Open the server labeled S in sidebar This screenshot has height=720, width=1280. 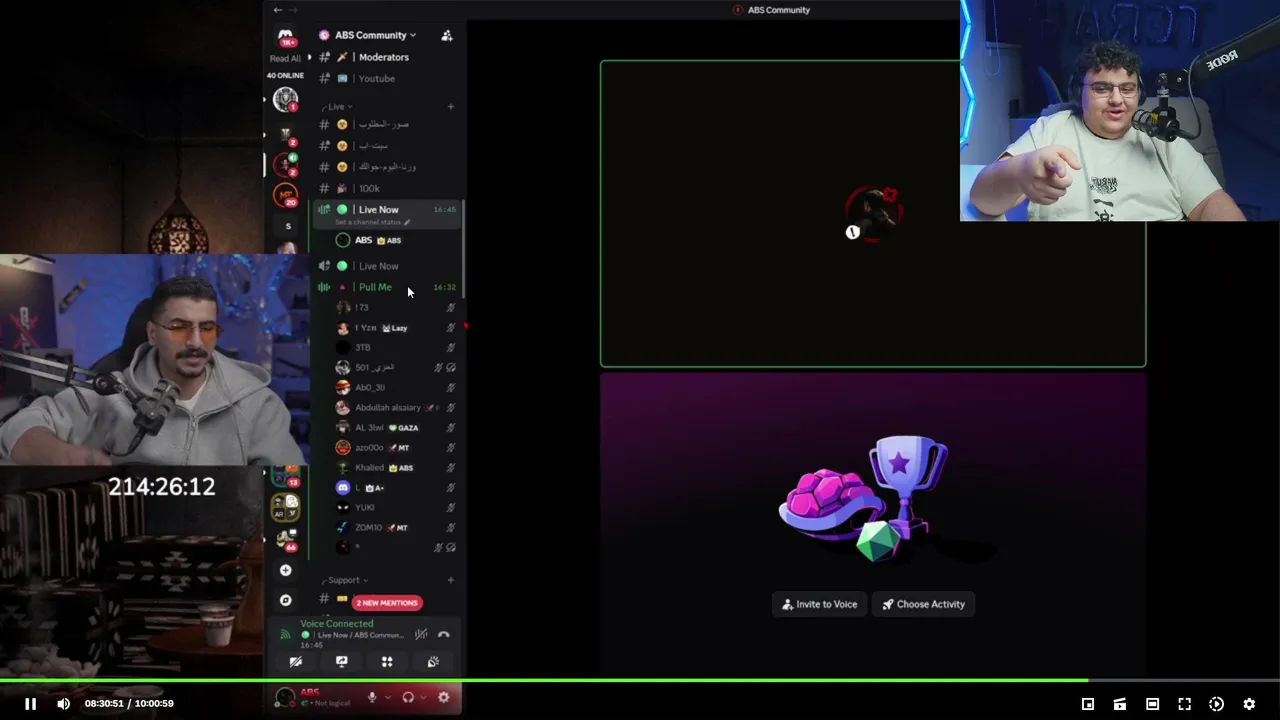288,227
